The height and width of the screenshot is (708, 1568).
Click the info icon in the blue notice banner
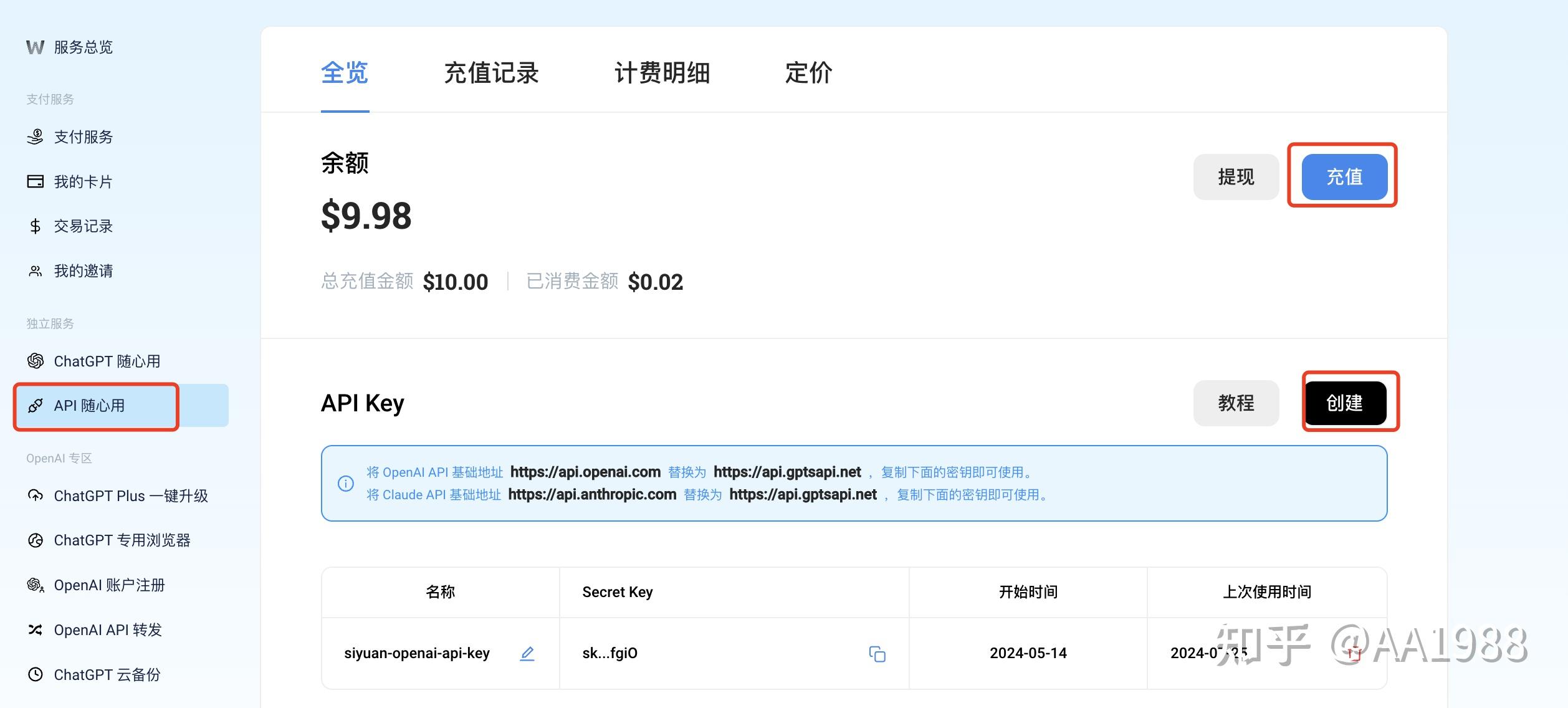tap(347, 483)
